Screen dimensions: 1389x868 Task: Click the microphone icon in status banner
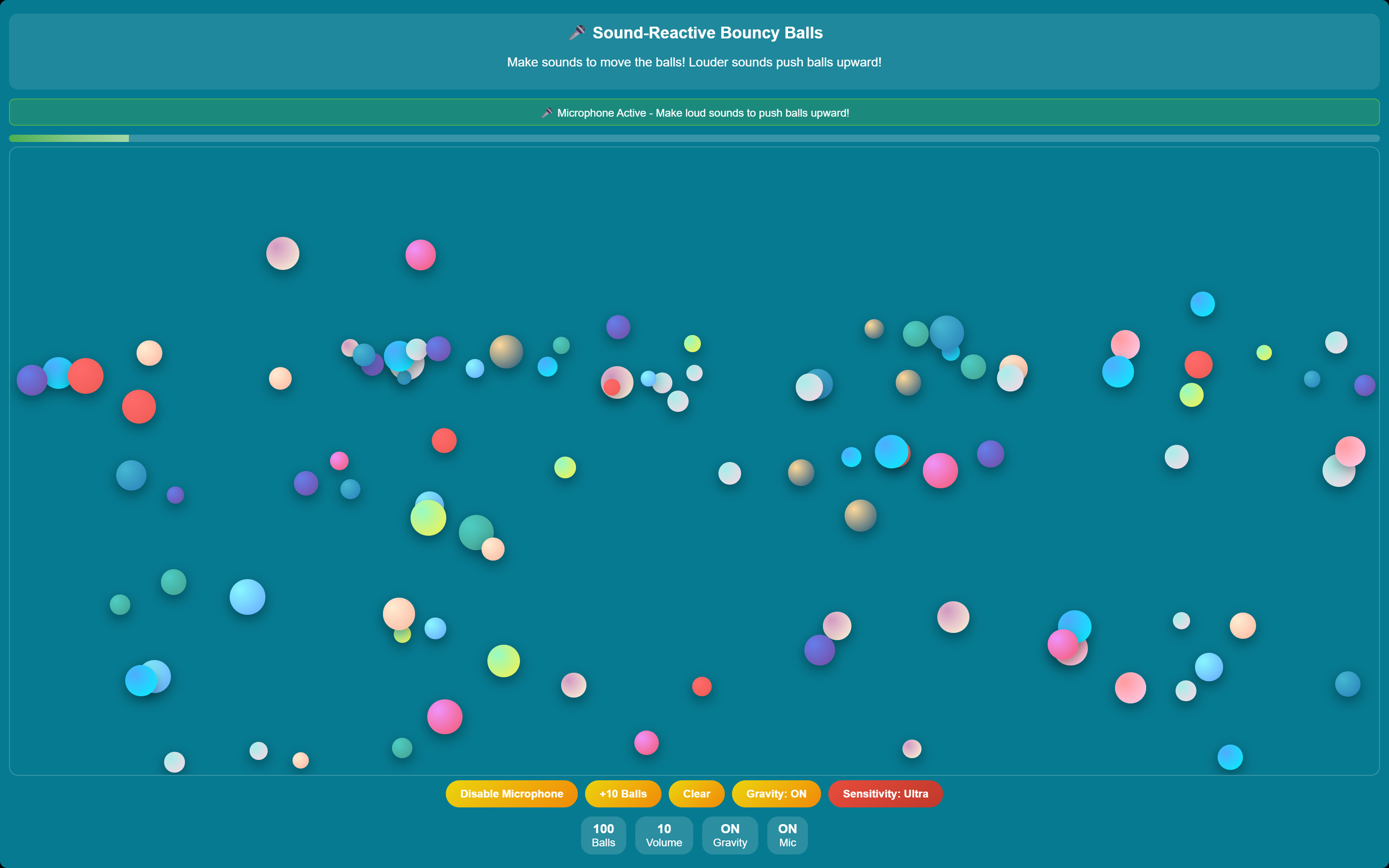point(547,113)
